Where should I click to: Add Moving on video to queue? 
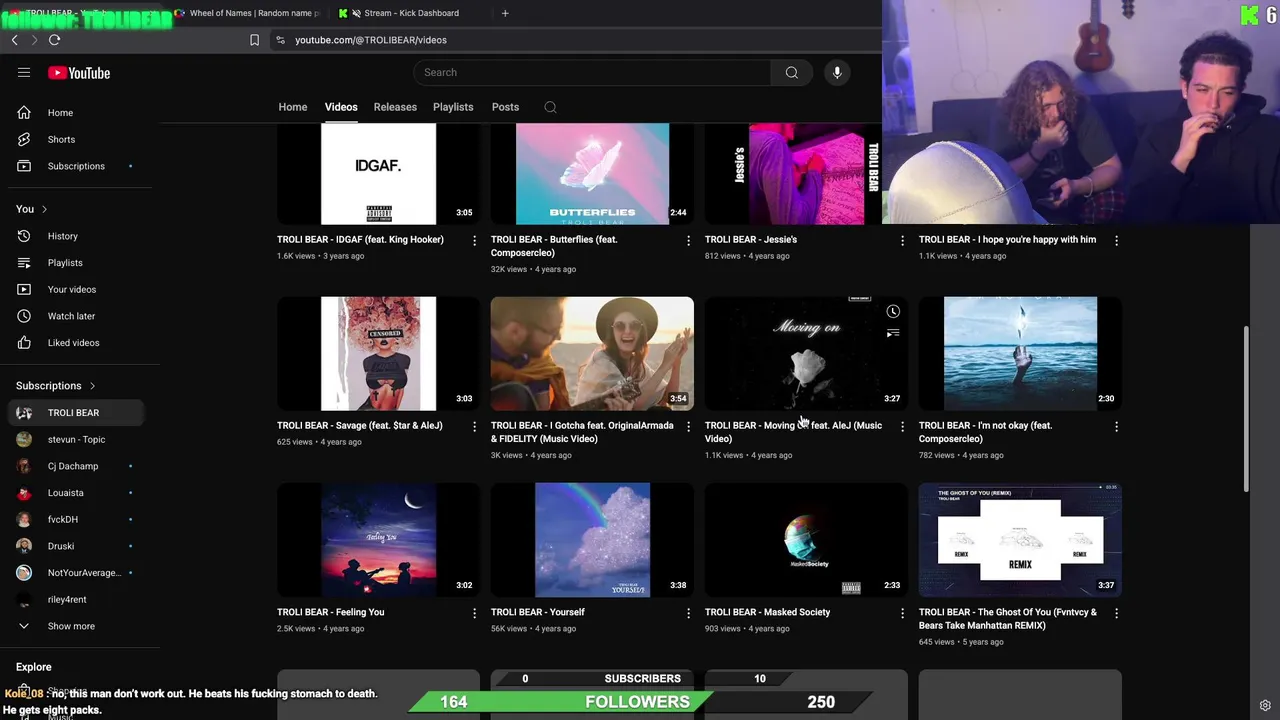point(893,333)
